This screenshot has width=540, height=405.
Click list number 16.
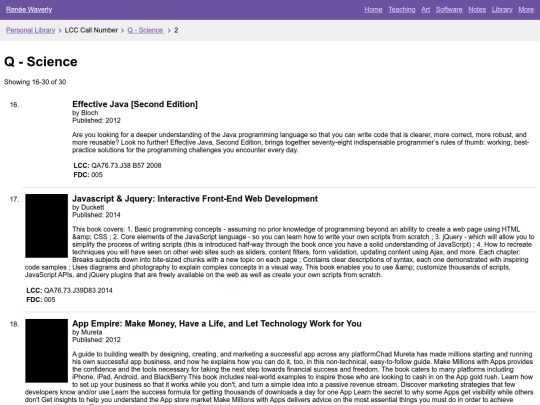[x=14, y=105]
